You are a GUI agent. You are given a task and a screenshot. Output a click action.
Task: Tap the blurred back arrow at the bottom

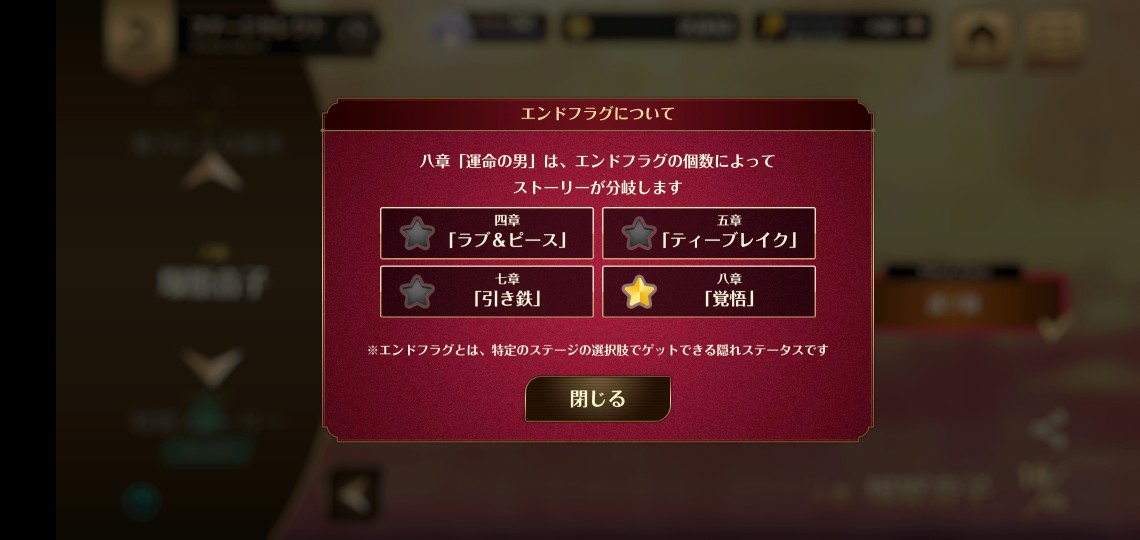coord(355,496)
